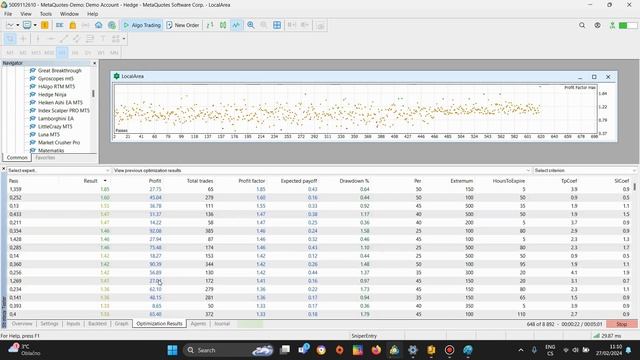Open the shapes objects dropdown
The height and width of the screenshot is (360, 640).
(124, 39)
